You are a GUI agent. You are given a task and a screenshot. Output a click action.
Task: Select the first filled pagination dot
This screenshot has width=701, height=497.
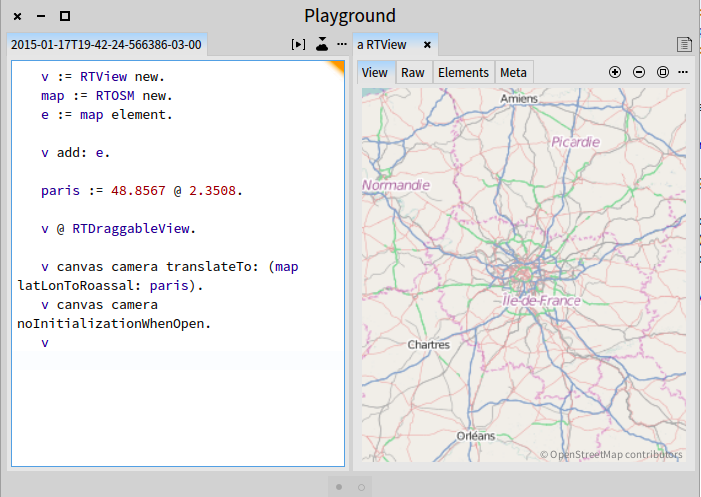(x=339, y=486)
